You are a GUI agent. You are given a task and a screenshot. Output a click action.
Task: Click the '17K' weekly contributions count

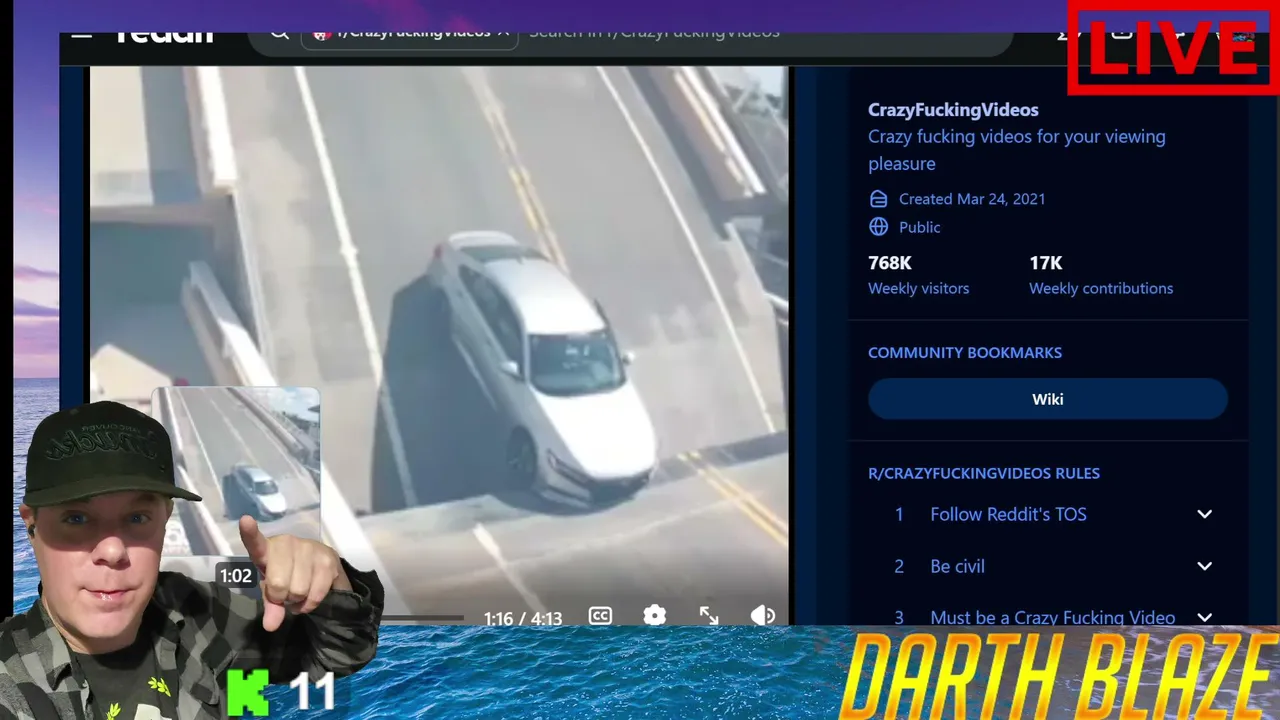pyautogui.click(x=1046, y=263)
